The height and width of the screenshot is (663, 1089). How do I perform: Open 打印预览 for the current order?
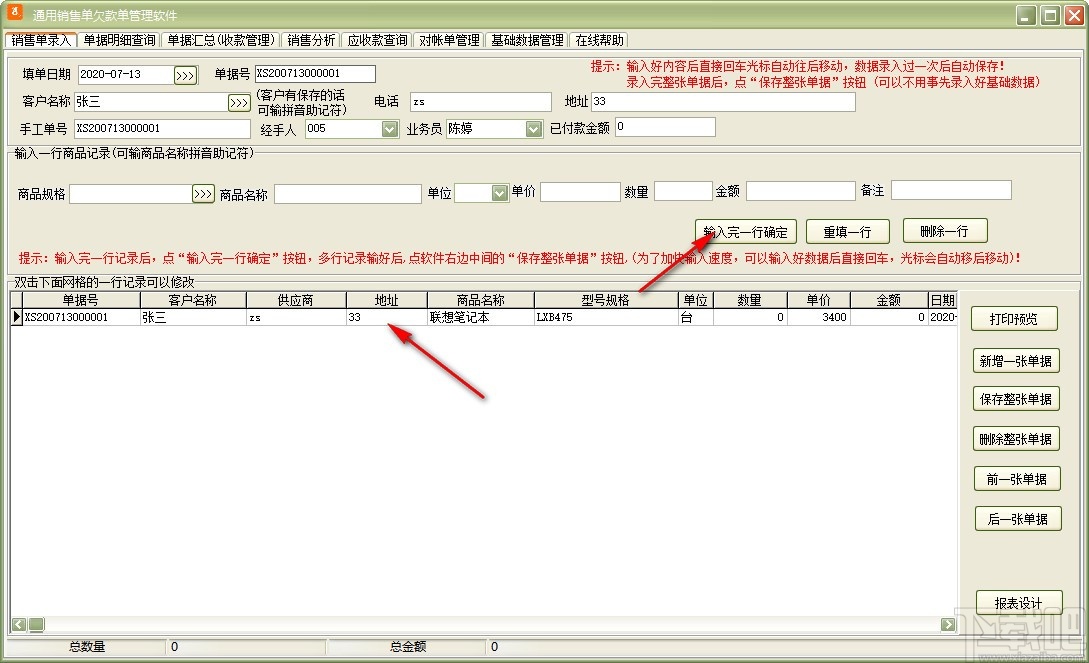pyautogui.click(x=1016, y=318)
